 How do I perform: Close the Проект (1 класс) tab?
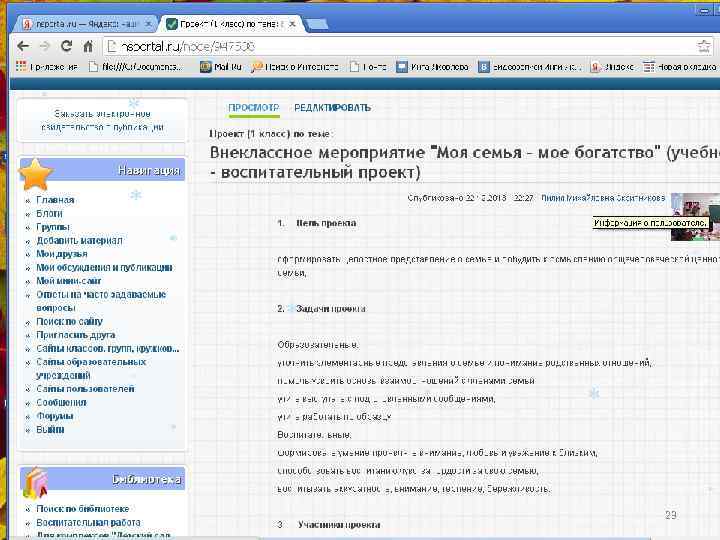292,23
